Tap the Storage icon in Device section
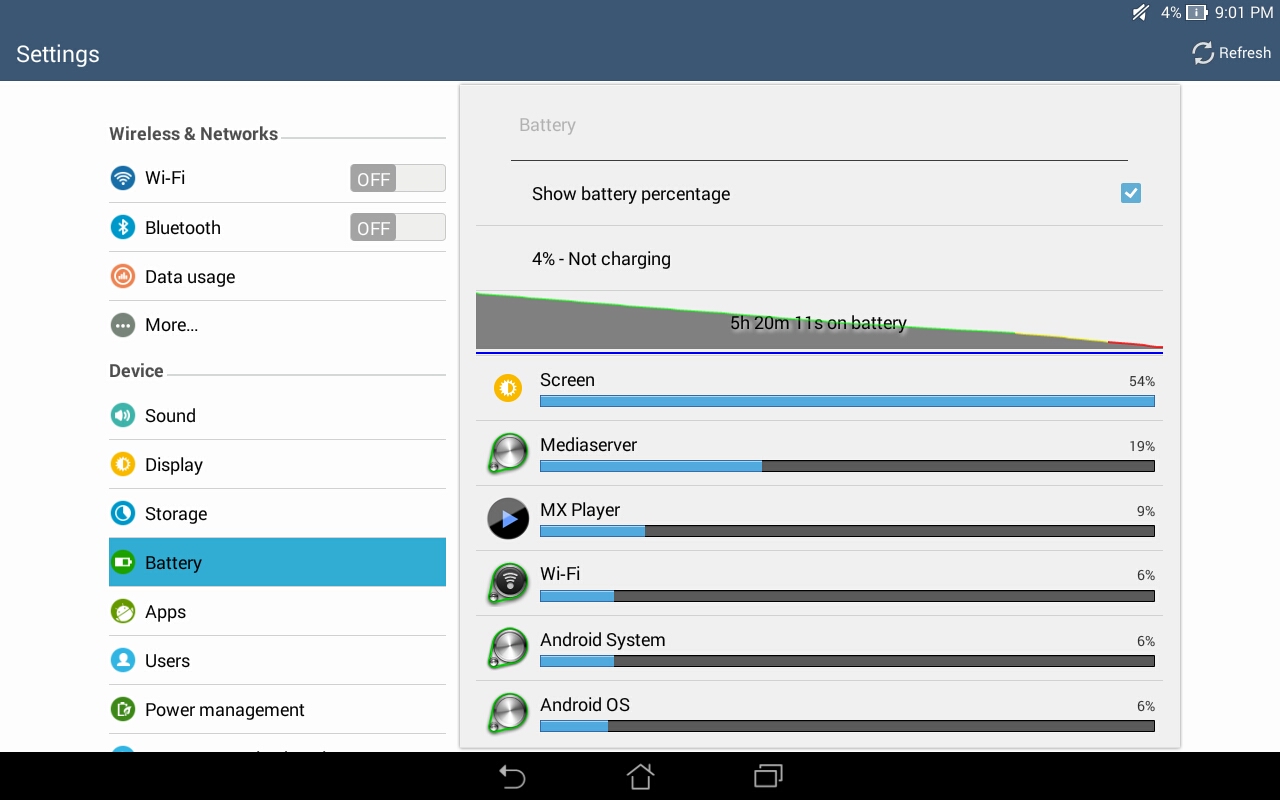The height and width of the screenshot is (800, 1280). point(122,513)
